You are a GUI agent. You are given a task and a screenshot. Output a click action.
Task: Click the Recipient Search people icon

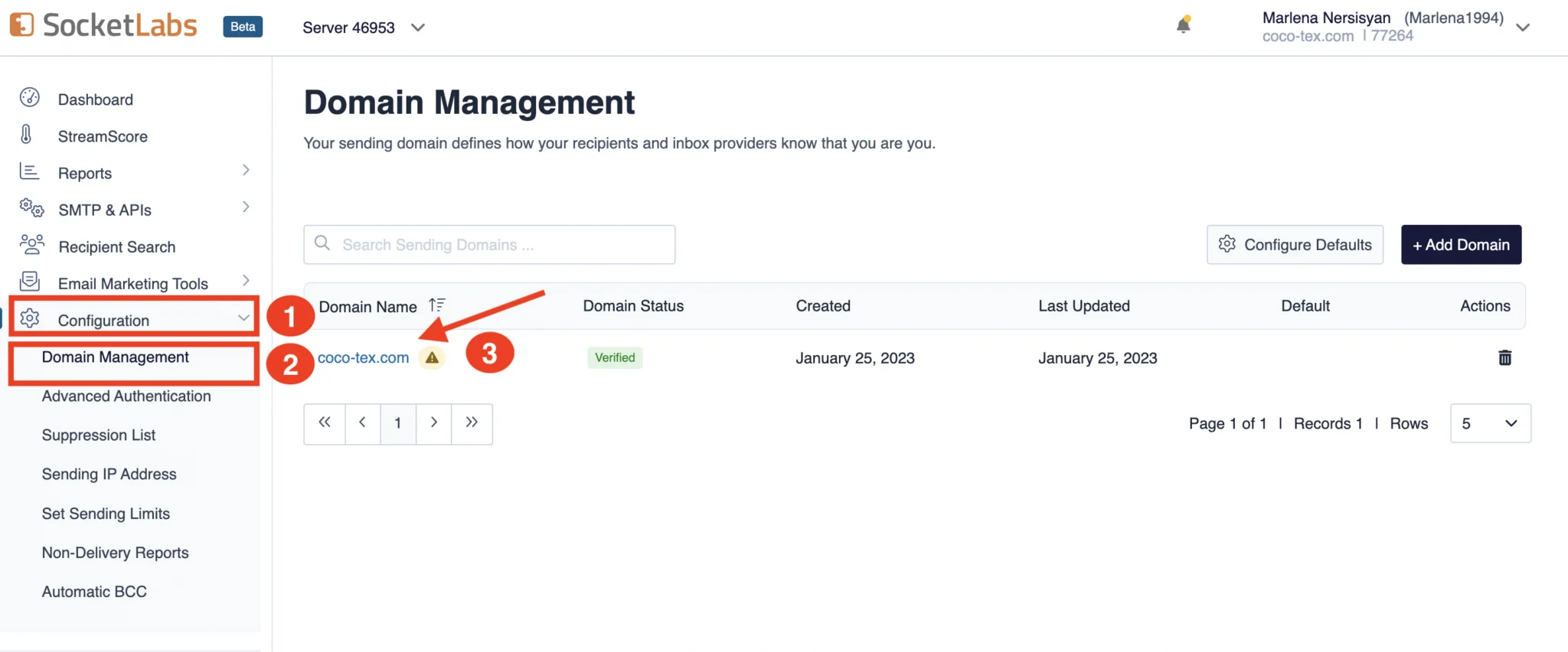point(31,244)
